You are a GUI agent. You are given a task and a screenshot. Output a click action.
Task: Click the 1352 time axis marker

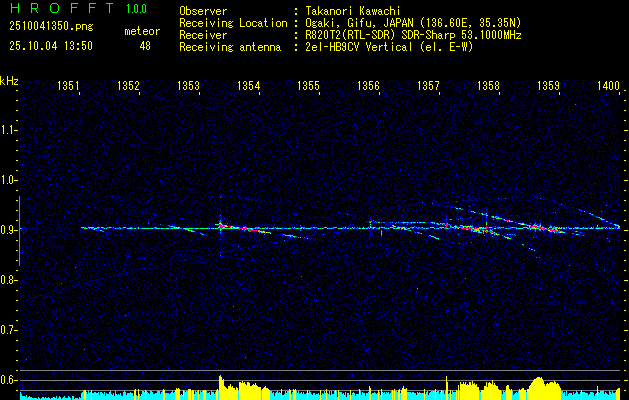tap(128, 85)
